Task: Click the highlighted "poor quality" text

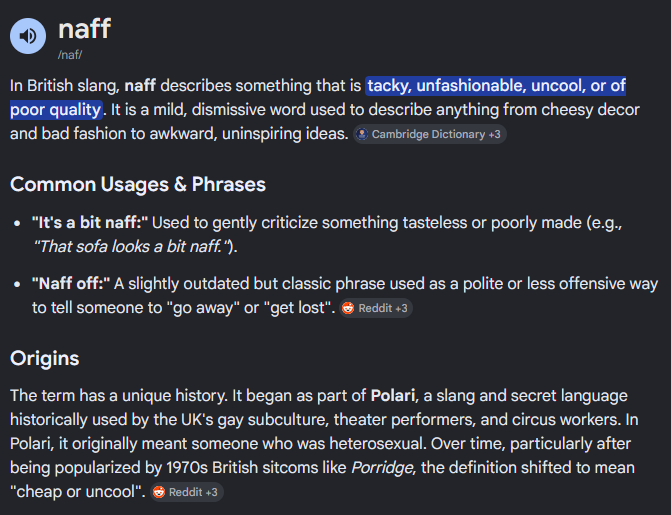Action: pyautogui.click(x=56, y=110)
